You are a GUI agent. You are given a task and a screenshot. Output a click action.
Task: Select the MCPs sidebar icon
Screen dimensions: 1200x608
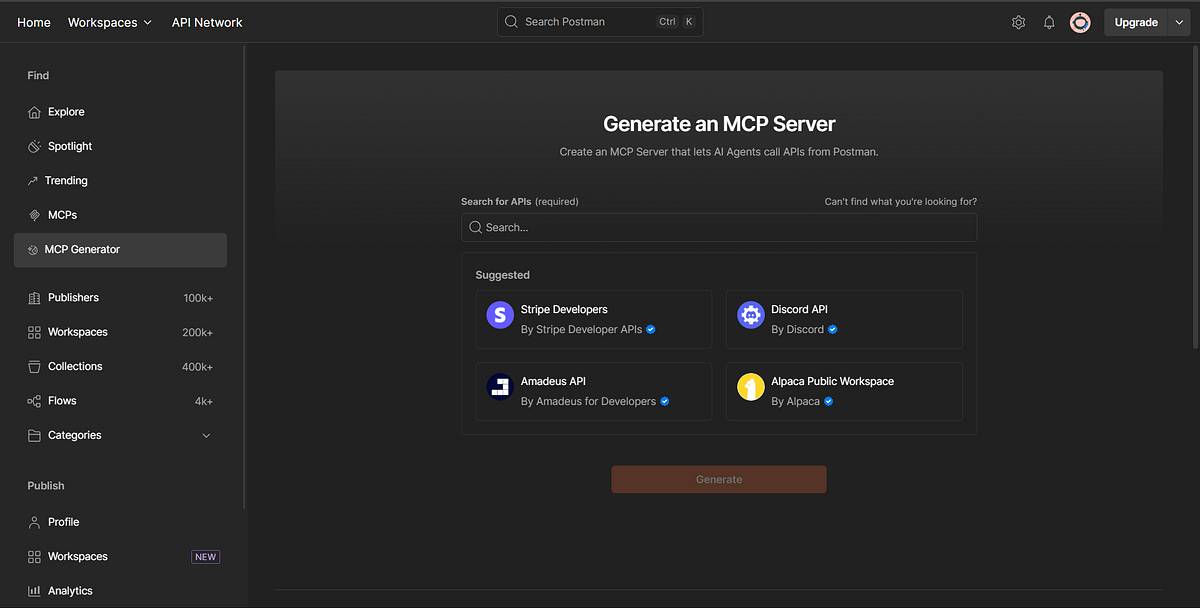click(x=33, y=214)
